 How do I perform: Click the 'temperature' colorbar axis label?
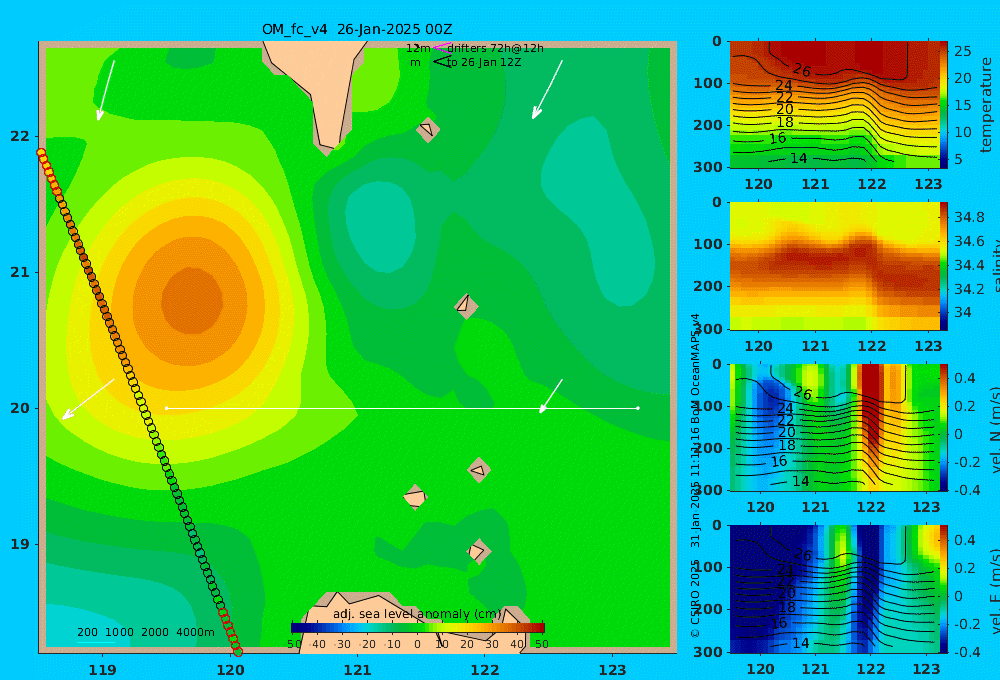point(987,105)
